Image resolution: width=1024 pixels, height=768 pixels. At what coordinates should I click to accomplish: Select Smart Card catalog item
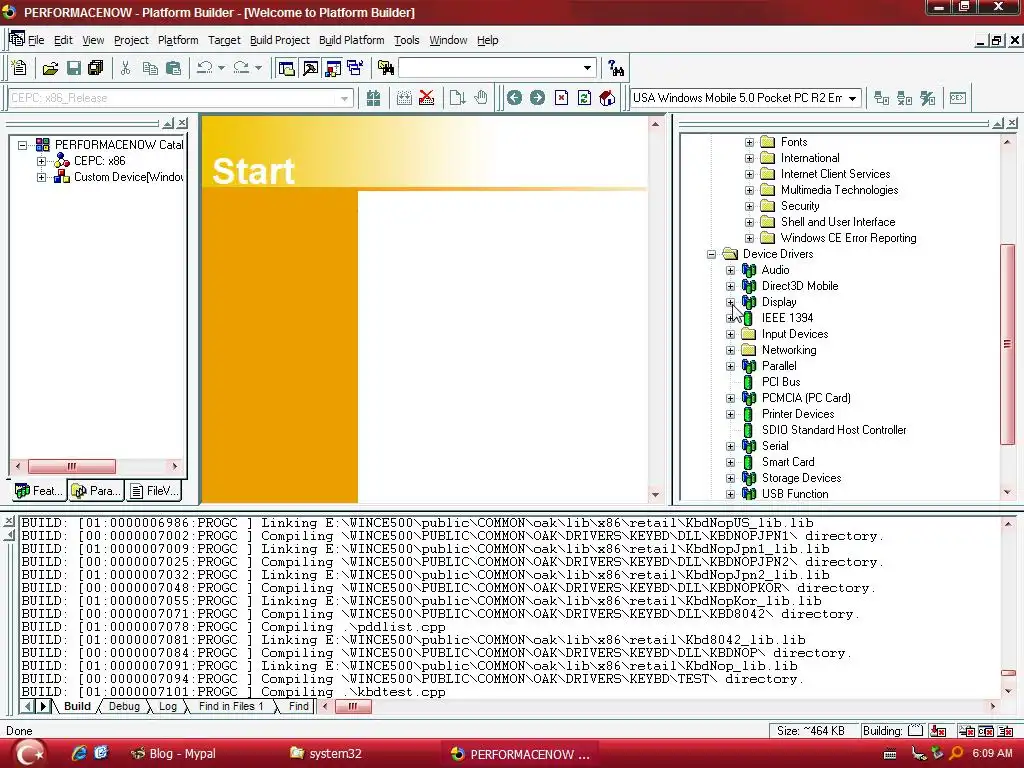click(788, 462)
